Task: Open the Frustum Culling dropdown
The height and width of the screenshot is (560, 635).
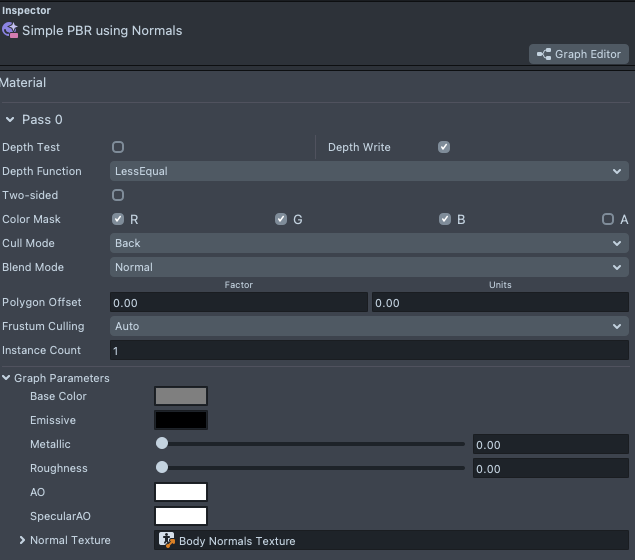Action: click(369, 326)
